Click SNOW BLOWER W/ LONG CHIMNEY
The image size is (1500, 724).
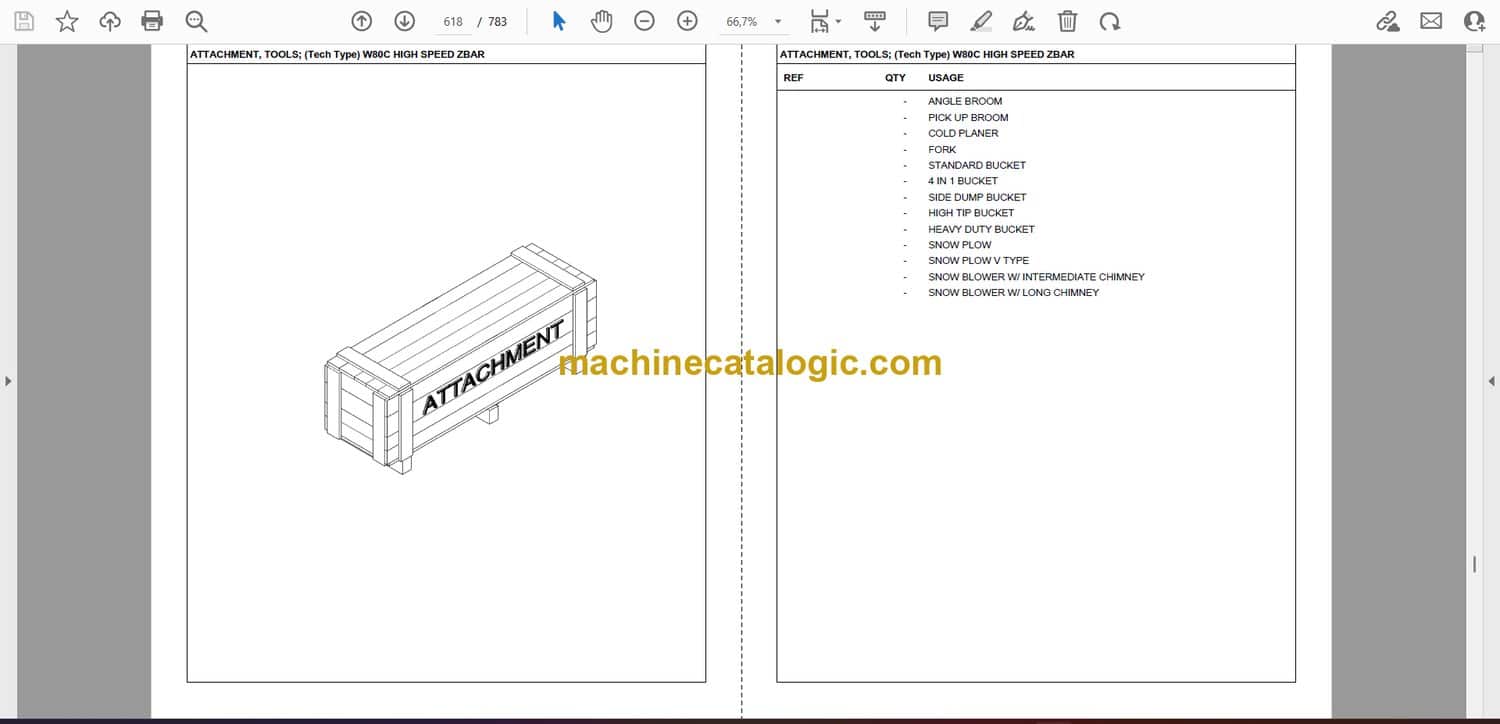(1013, 293)
